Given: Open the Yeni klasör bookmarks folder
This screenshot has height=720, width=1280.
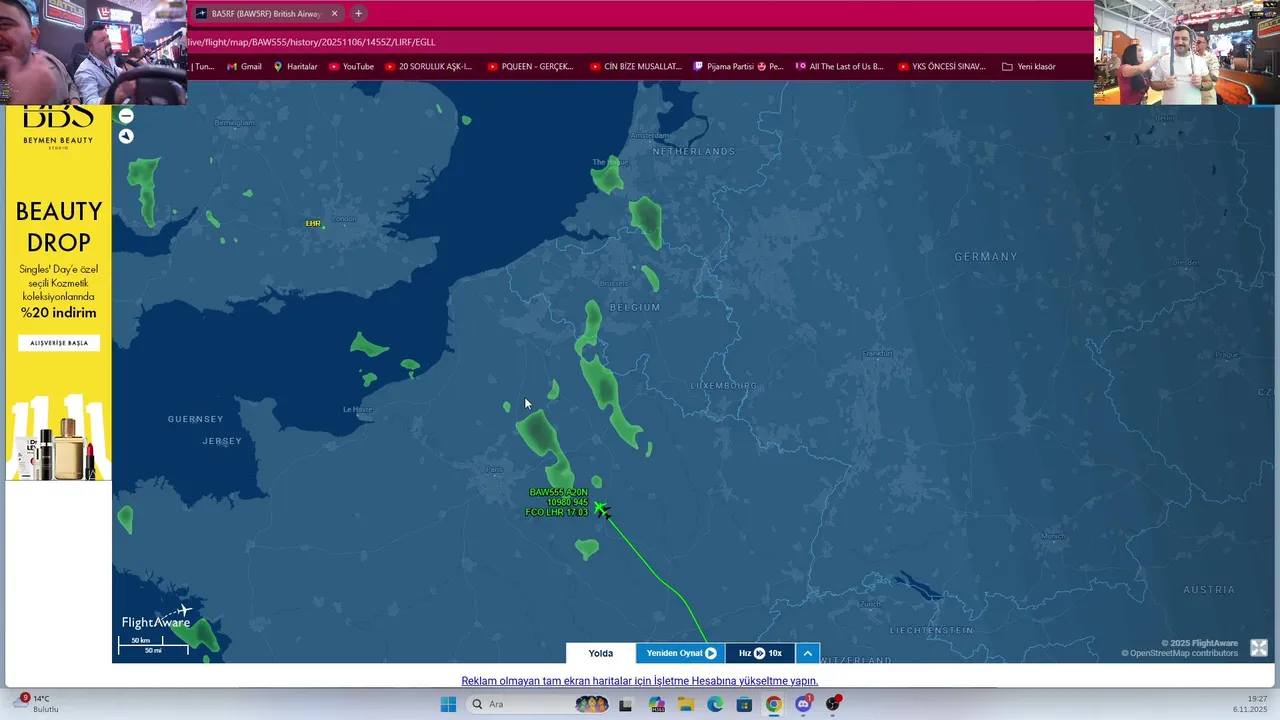Looking at the screenshot, I should (x=1029, y=67).
